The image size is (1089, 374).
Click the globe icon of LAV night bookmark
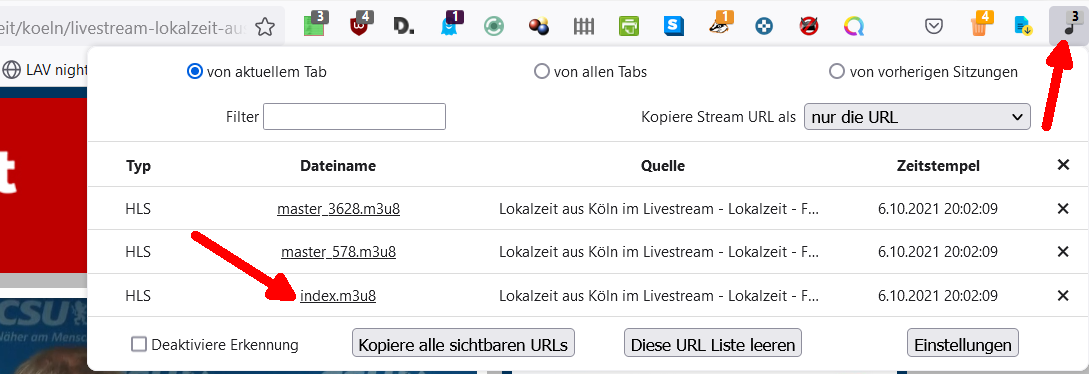(12, 69)
